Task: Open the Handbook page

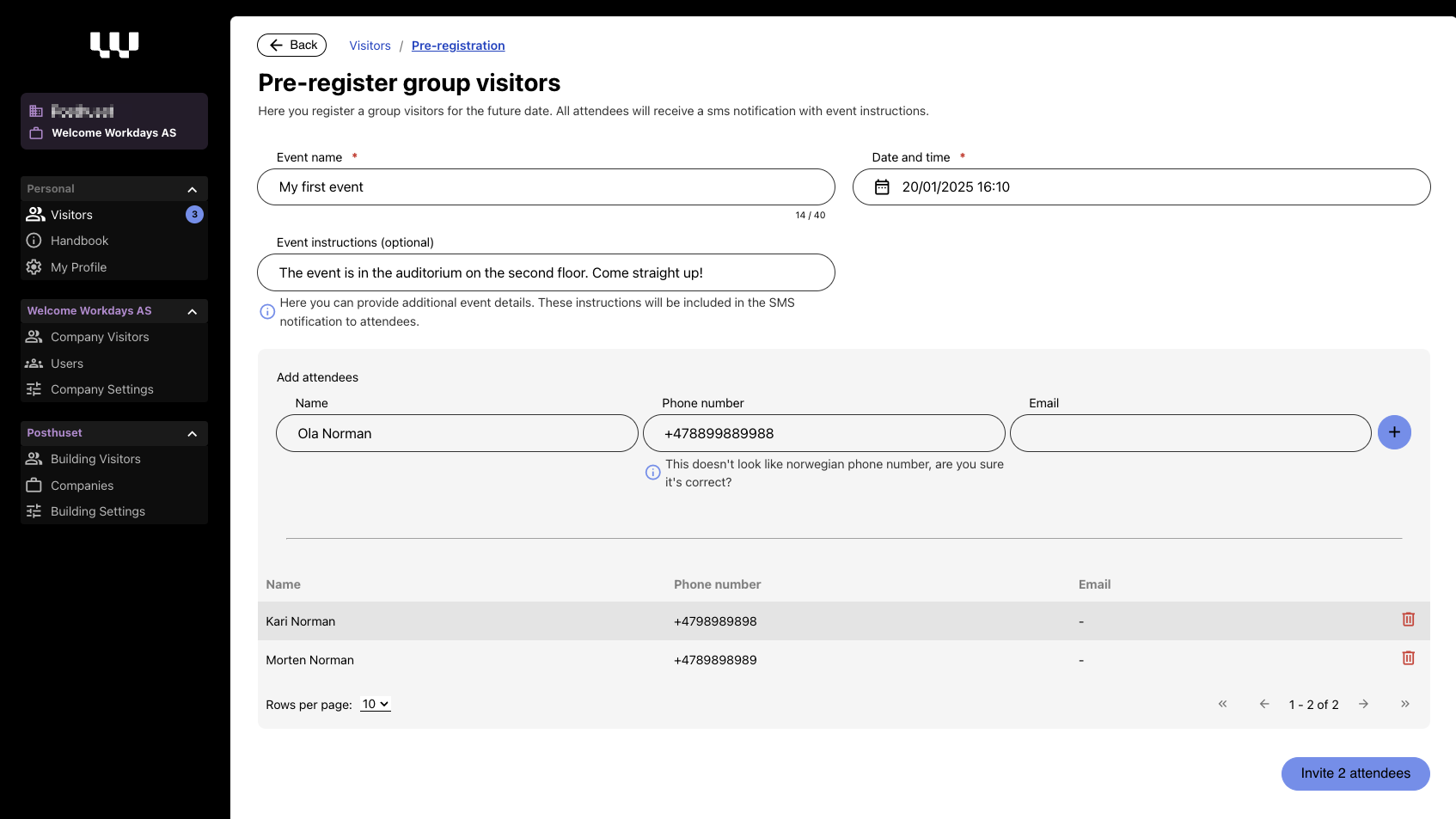Action: pyautogui.click(x=79, y=241)
